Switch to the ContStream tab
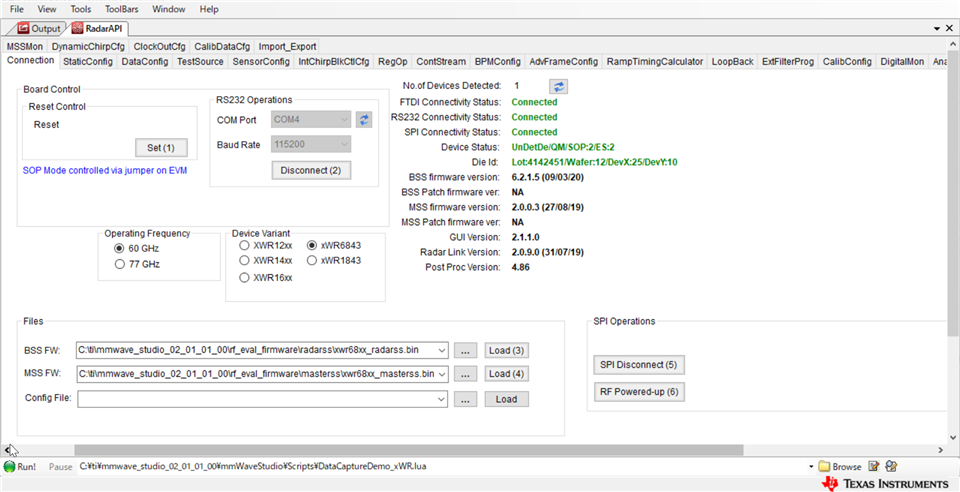 441,61
